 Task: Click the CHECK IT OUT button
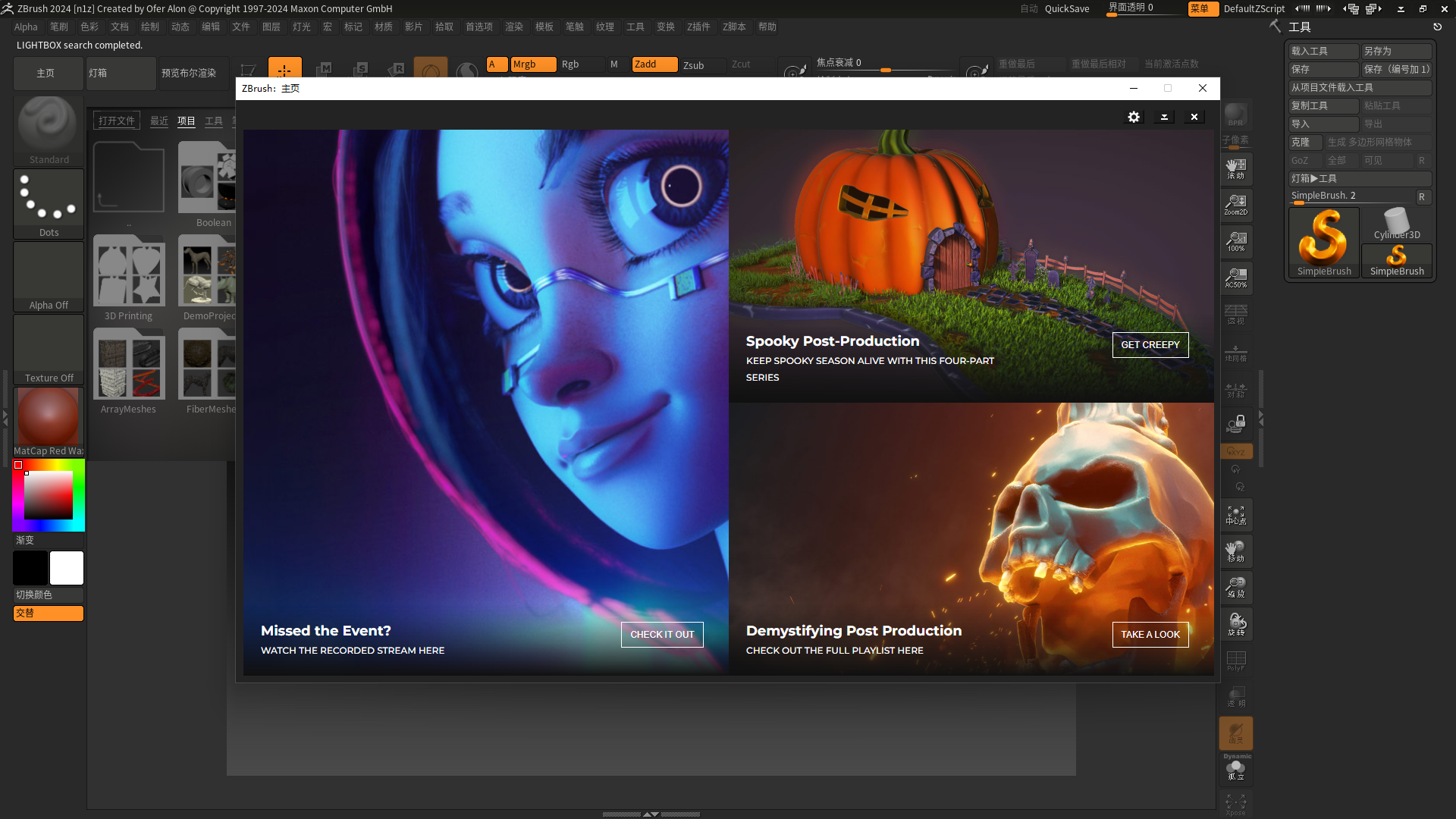(662, 634)
